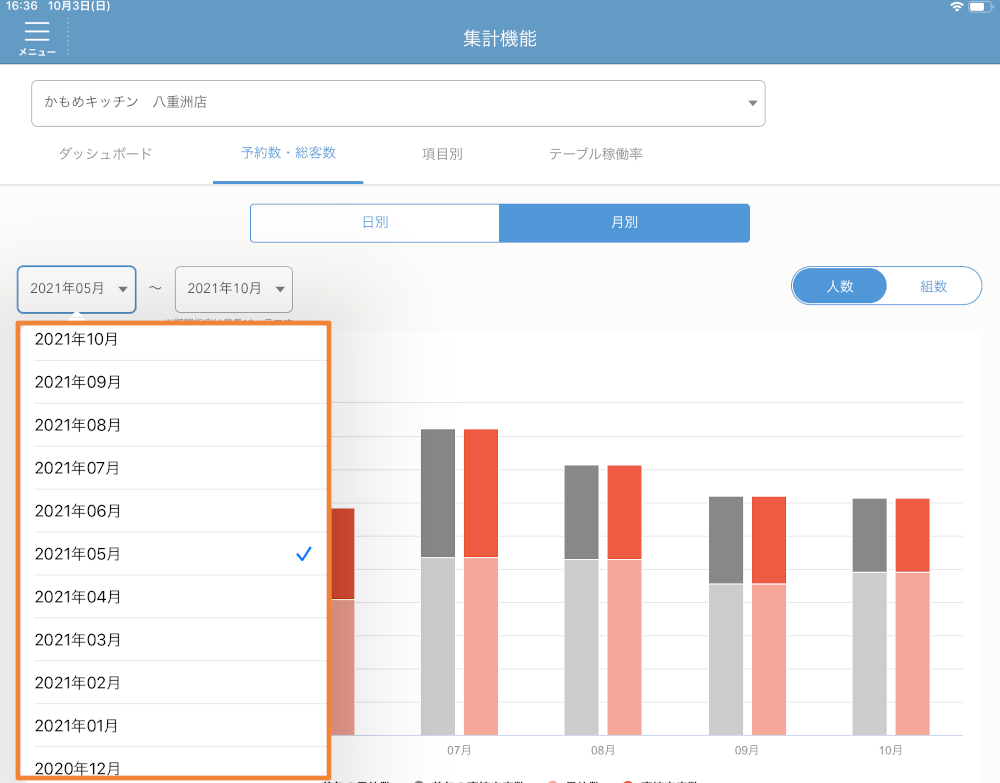Open the start month 2021年05月 dropdown
Image resolution: width=1000 pixels, height=783 pixels.
[x=77, y=289]
